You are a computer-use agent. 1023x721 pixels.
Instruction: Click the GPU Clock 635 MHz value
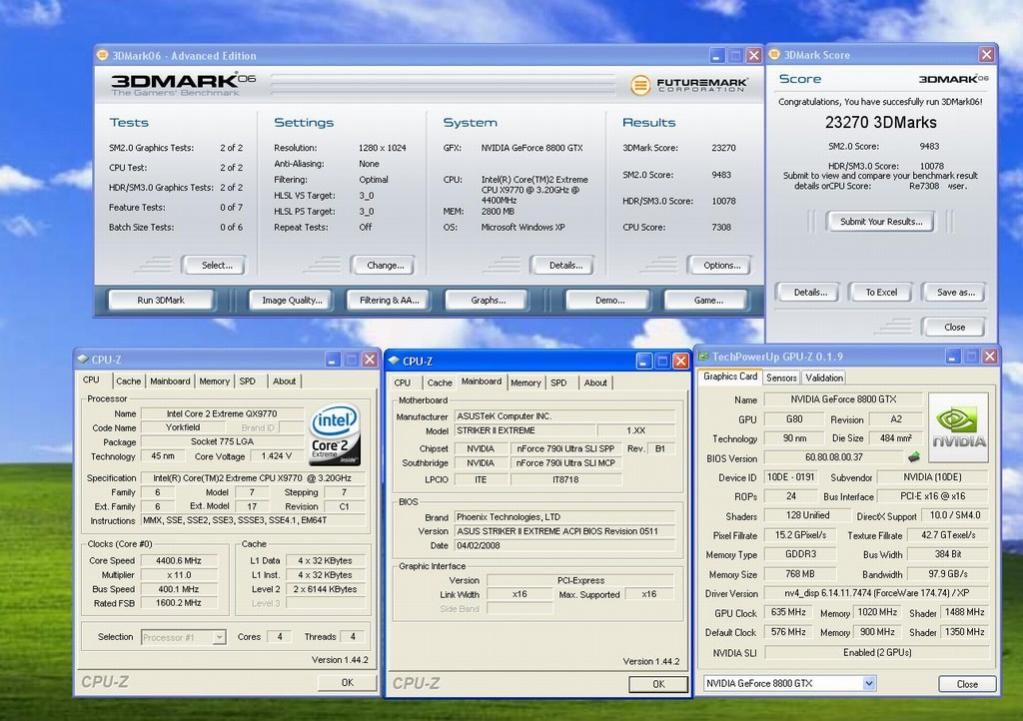click(787, 613)
